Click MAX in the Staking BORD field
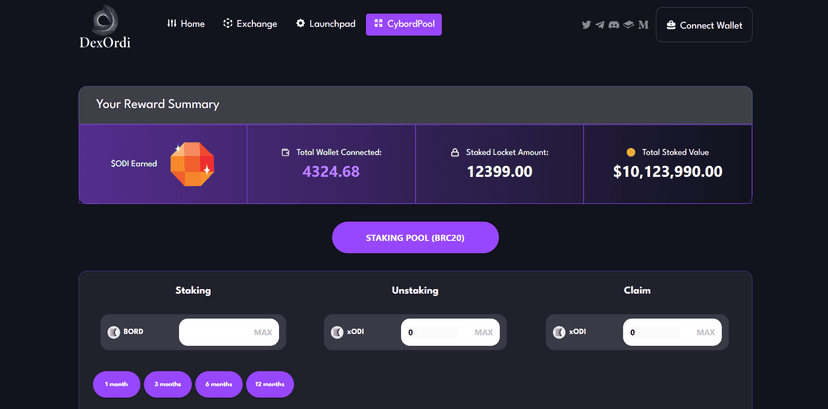Image resolution: width=828 pixels, height=409 pixels. pos(262,332)
